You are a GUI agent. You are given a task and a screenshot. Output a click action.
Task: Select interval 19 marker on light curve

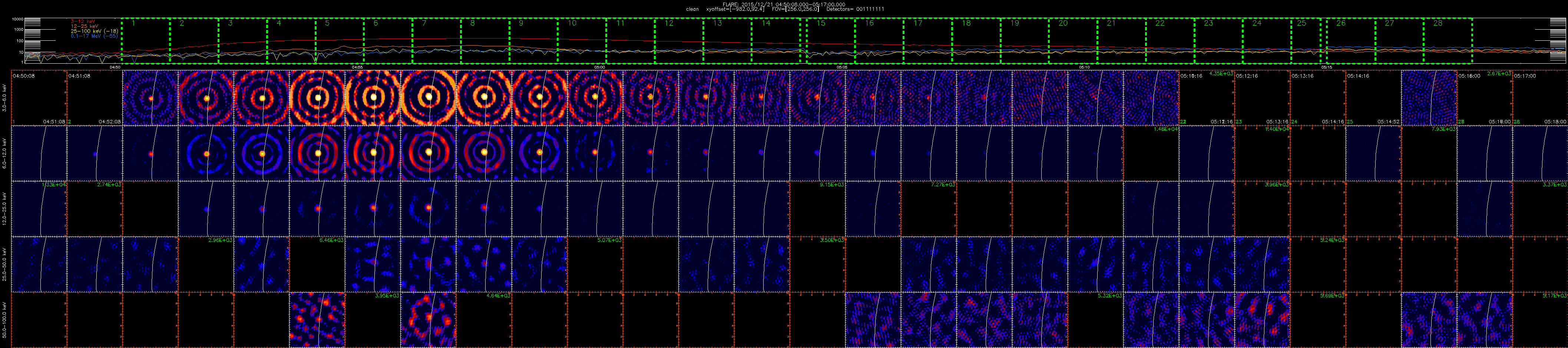tap(1014, 23)
